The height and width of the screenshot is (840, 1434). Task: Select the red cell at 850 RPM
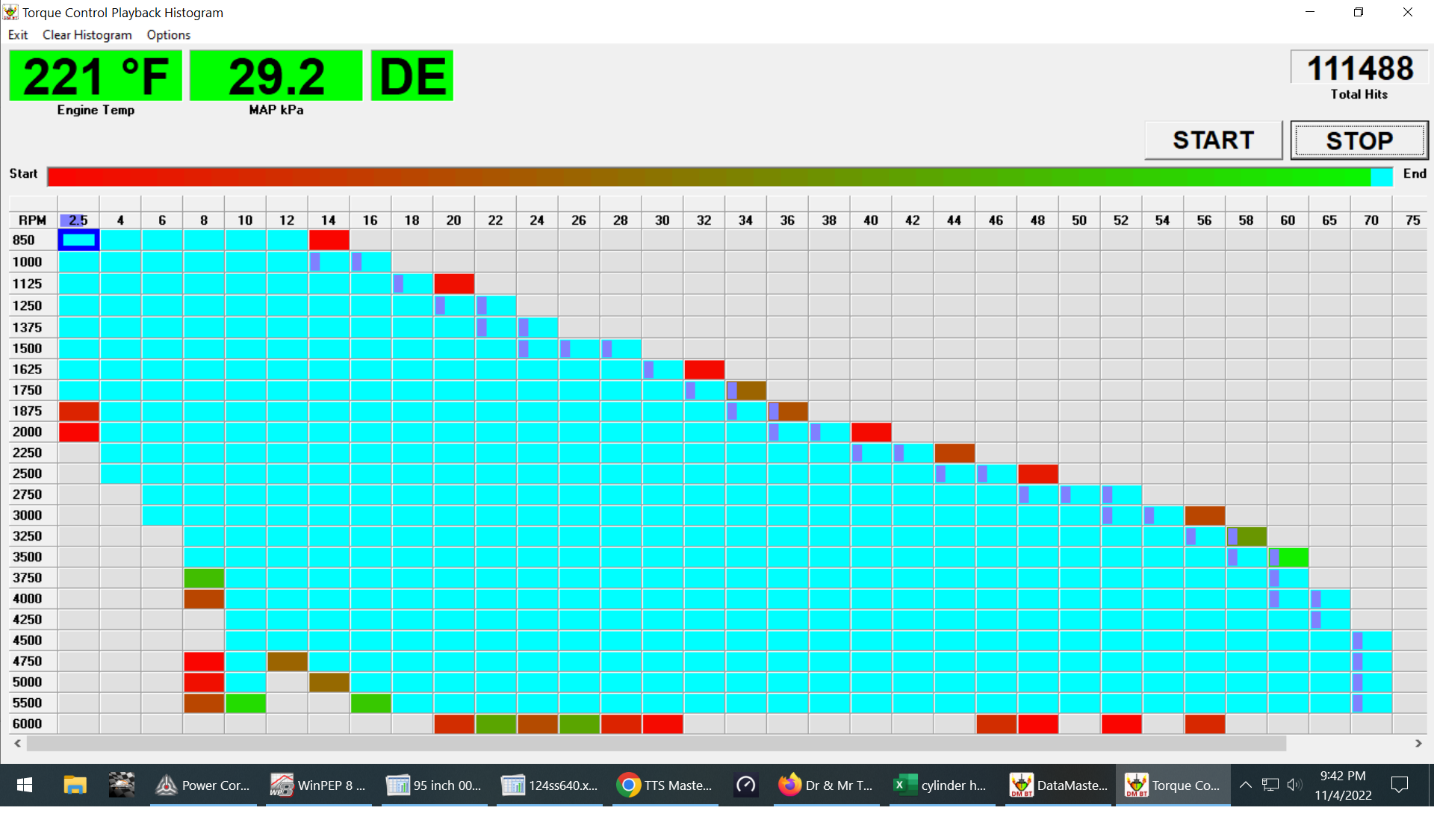click(x=329, y=240)
